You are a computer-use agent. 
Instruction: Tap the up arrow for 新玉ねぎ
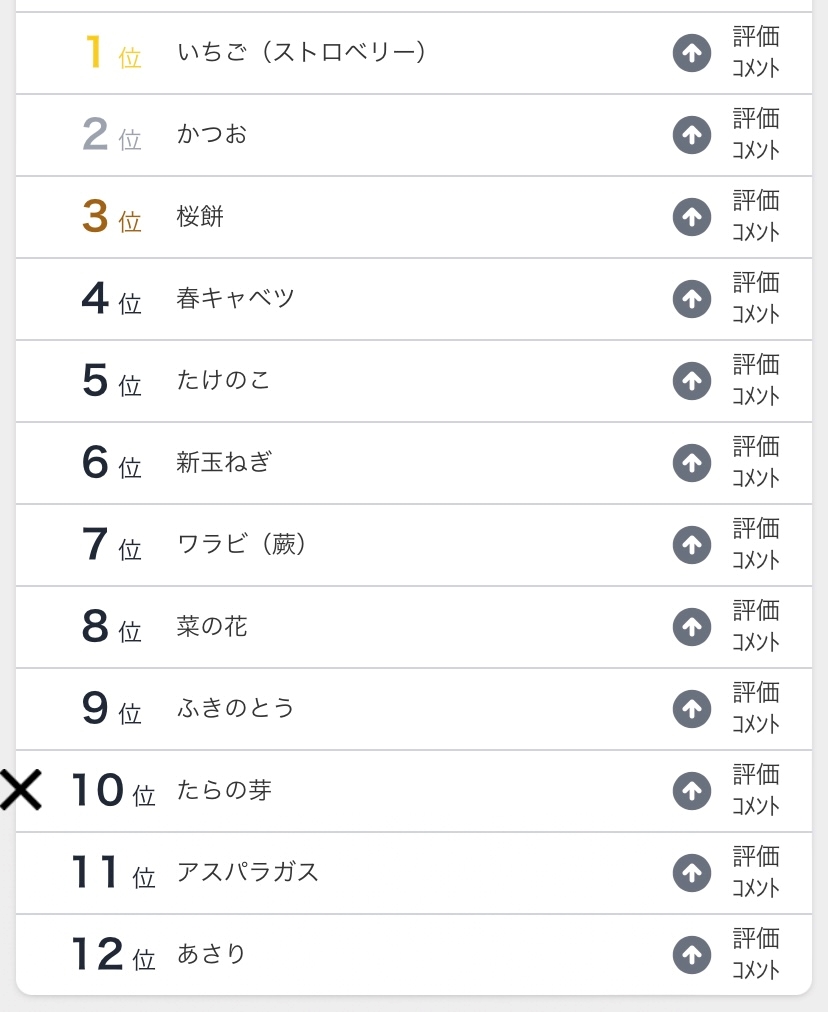pyautogui.click(x=691, y=463)
